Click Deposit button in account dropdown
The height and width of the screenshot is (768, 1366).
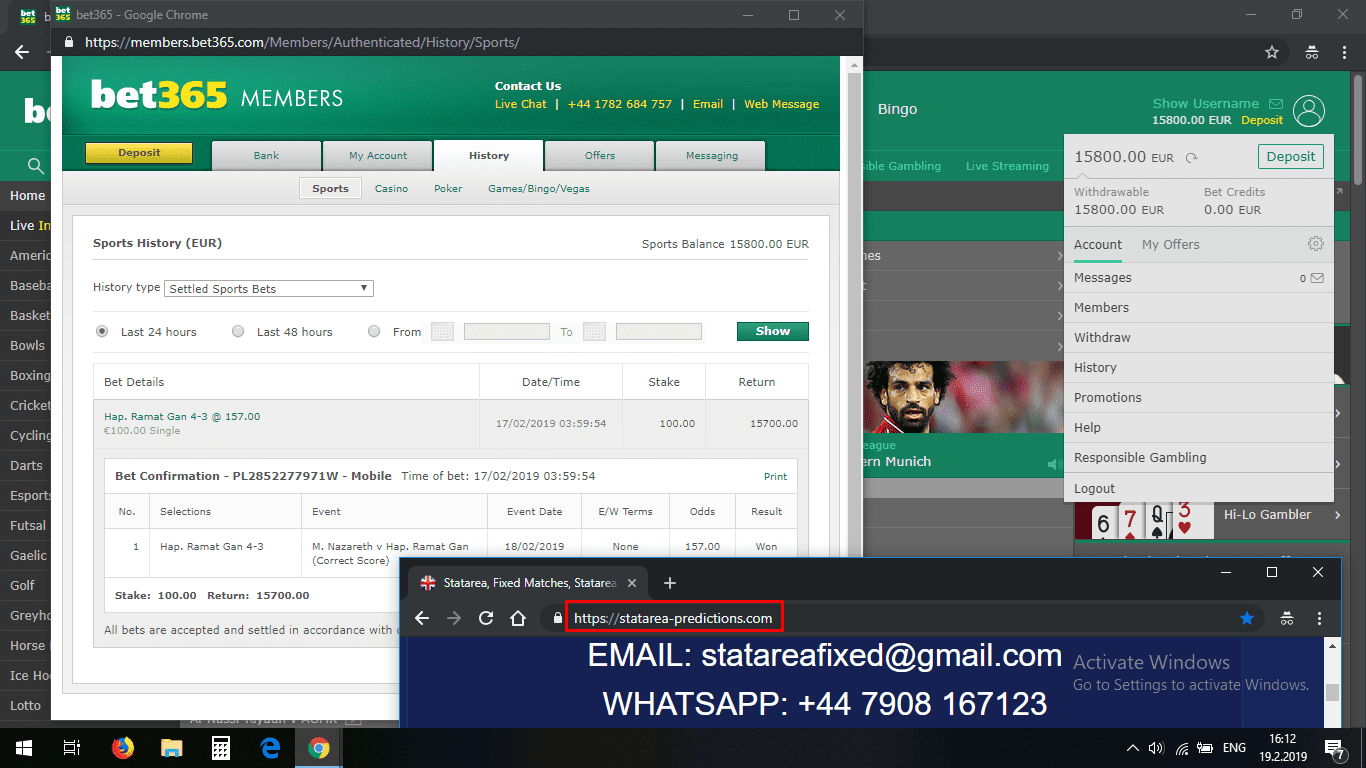1291,157
